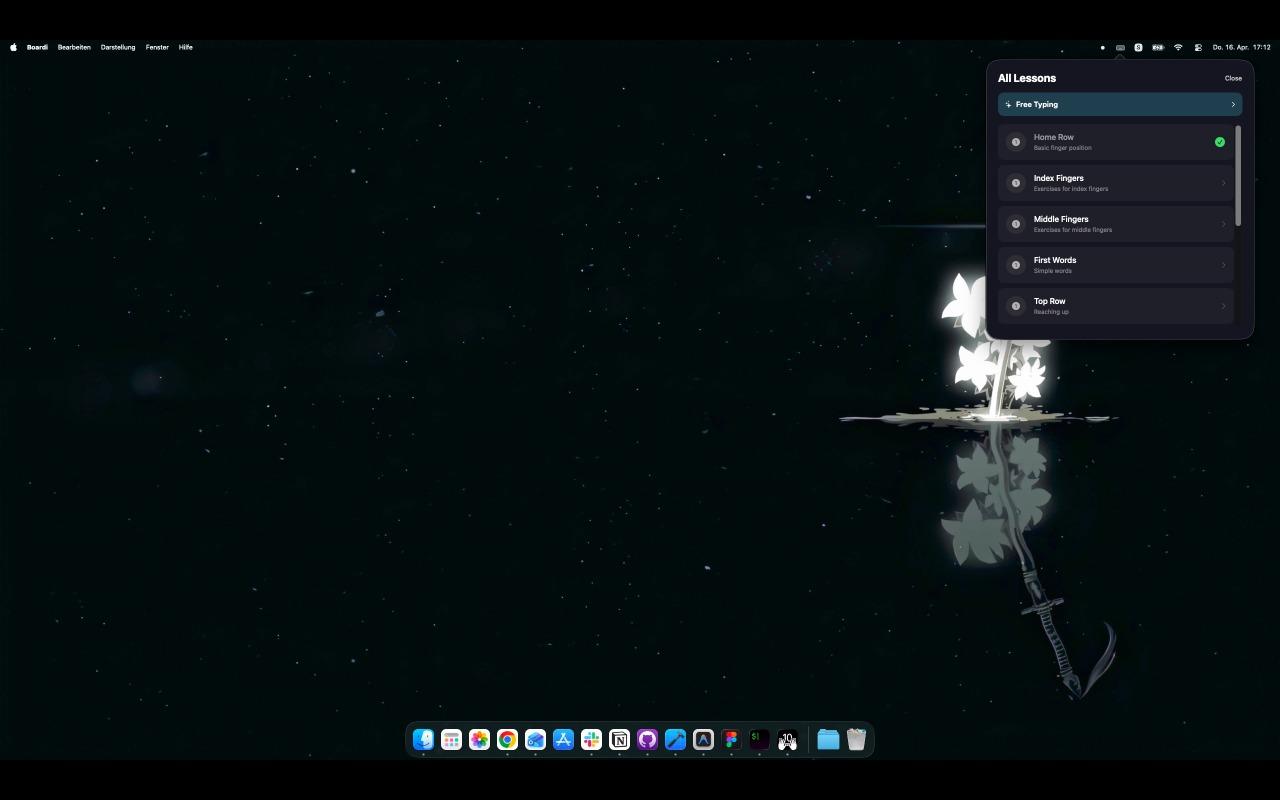Click the lessons list scrollbar
This screenshot has height=800, width=1280.
pos(1238,176)
